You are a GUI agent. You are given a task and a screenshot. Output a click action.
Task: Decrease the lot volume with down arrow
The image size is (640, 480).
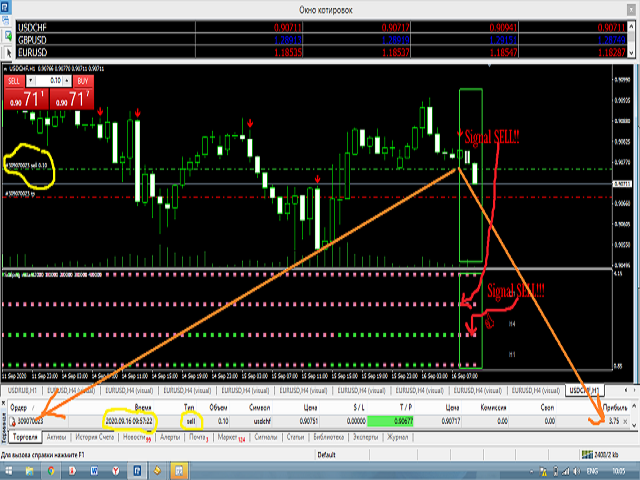(30, 81)
